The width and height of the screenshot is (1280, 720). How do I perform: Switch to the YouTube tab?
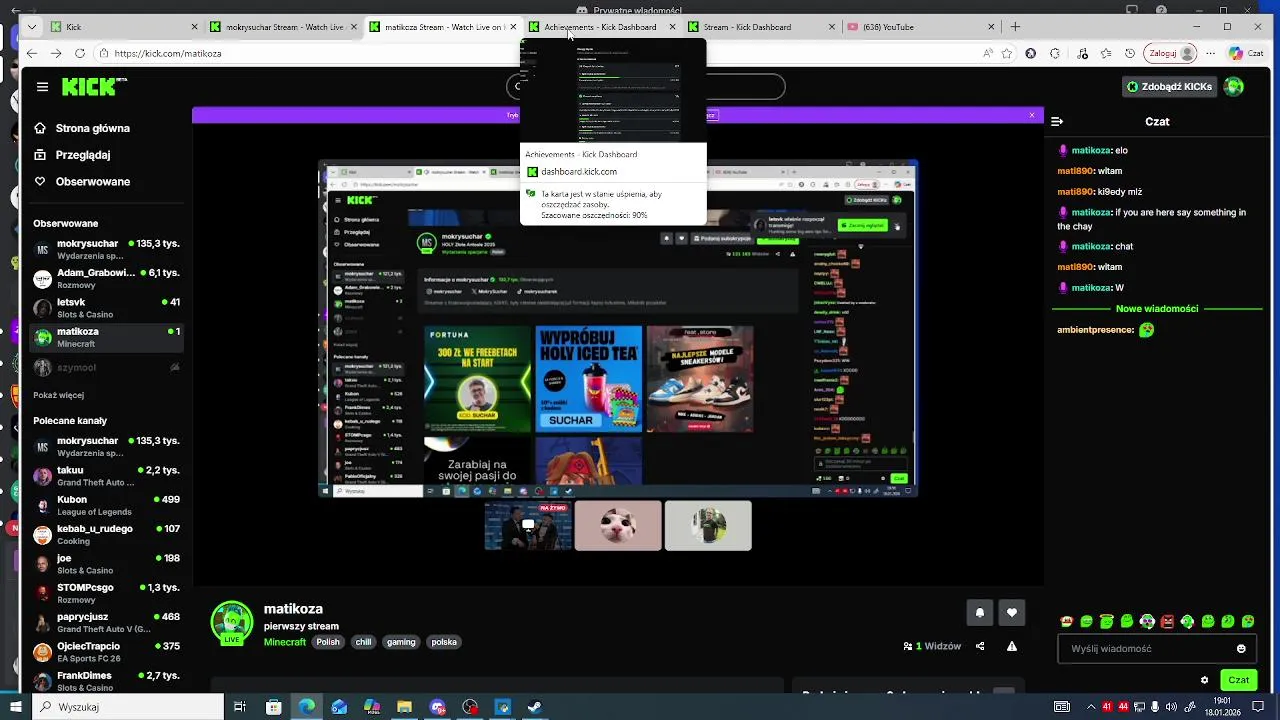(x=920, y=27)
